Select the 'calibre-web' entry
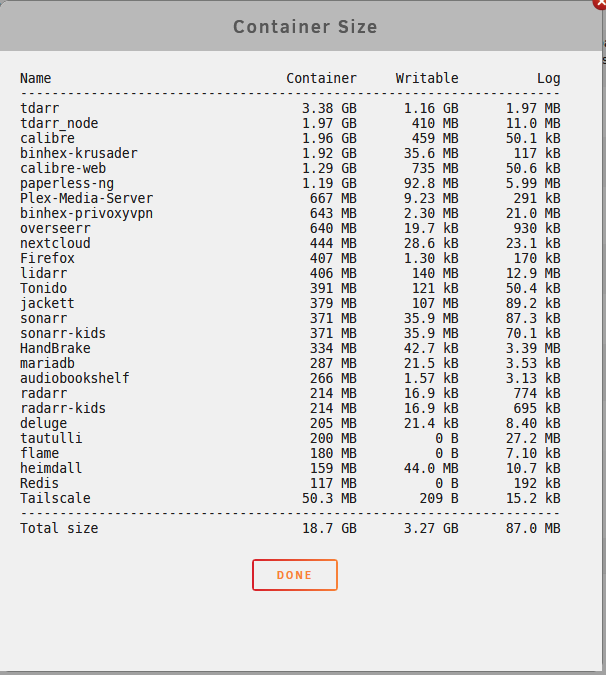This screenshot has width=606, height=675. pyautogui.click(x=63, y=168)
